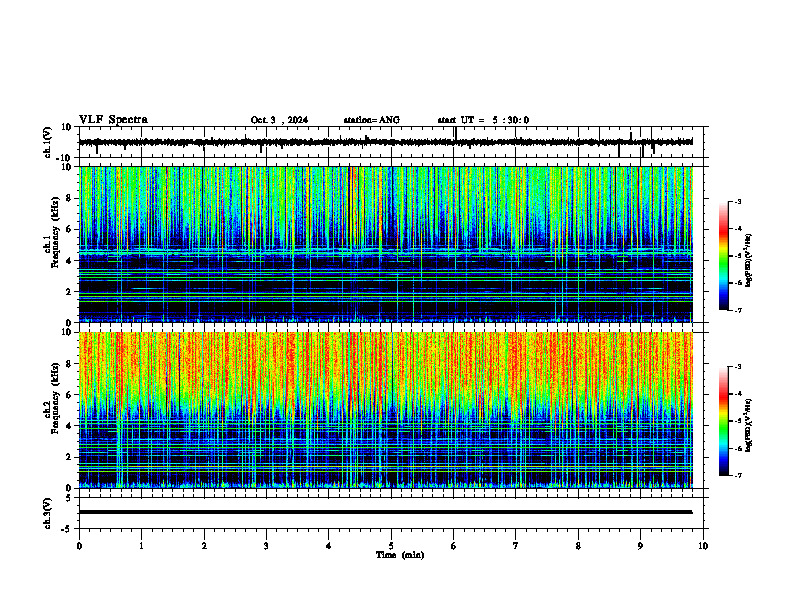This screenshot has width=792, height=612.
Task: Click the "8" kHz tick of ch.2 spectrogram
Action: [69, 364]
